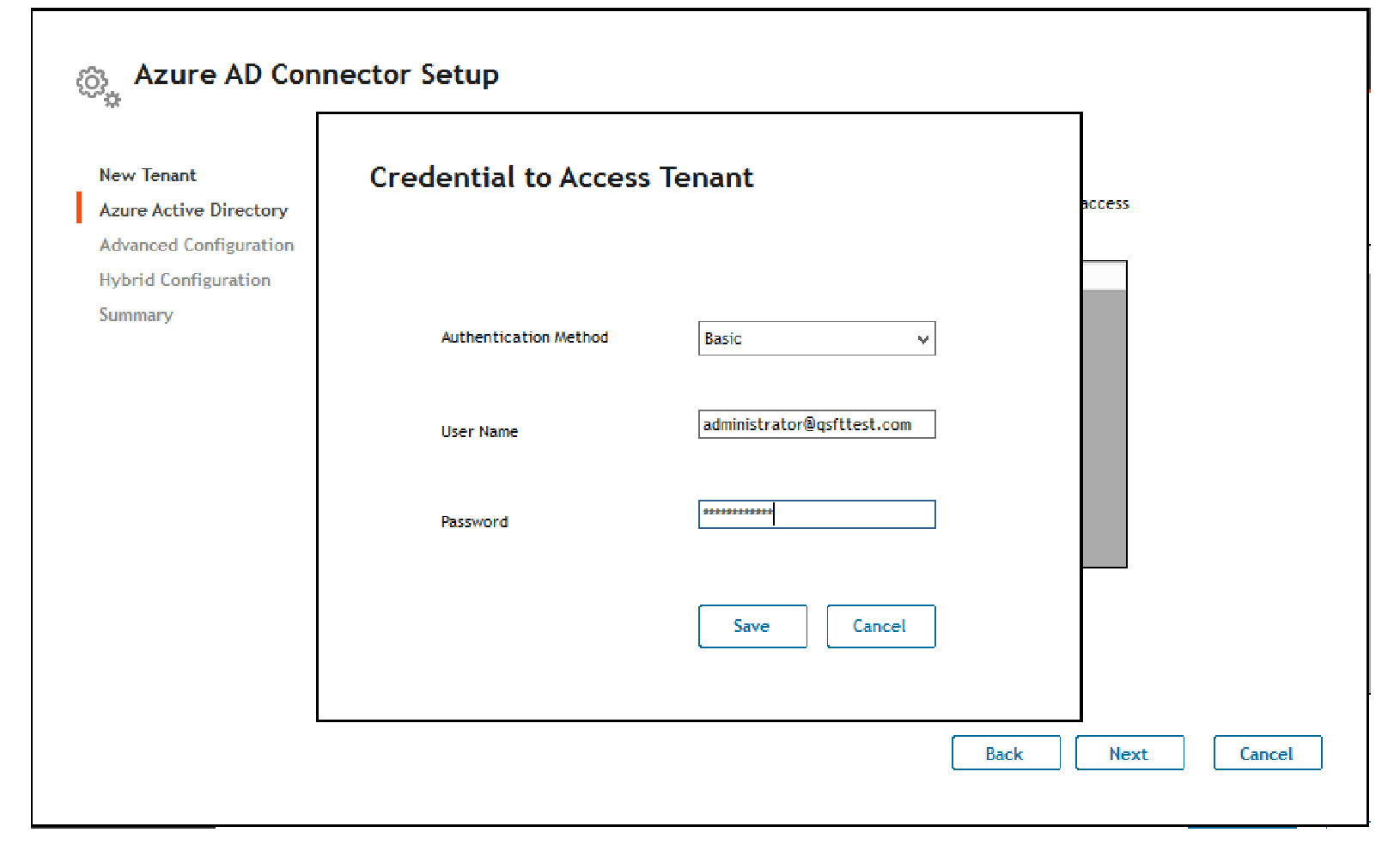The image size is (1400, 863).
Task: Jump to the Summary step
Action: point(136,315)
